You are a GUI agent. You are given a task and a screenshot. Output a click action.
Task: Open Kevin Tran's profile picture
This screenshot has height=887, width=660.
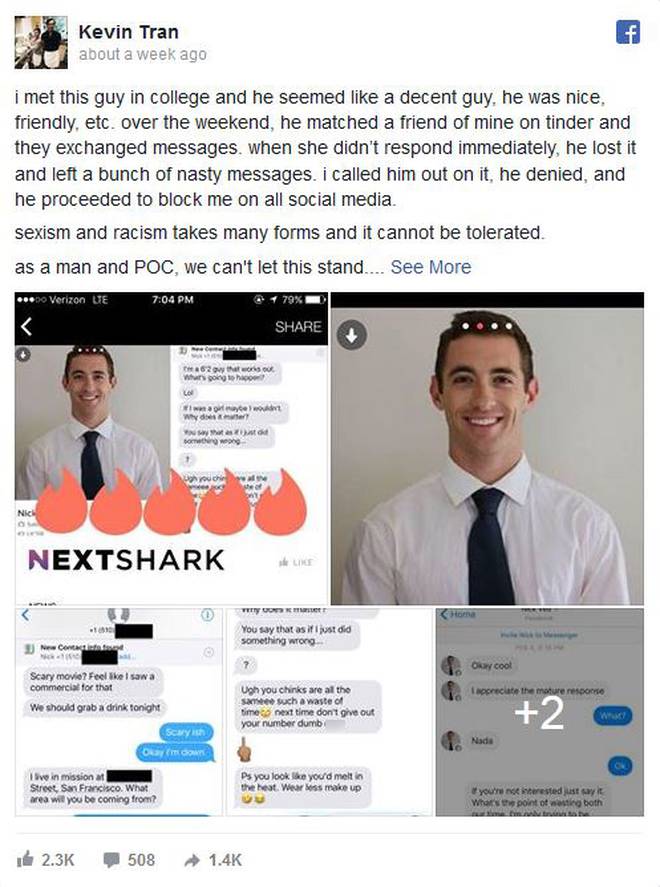tap(41, 42)
